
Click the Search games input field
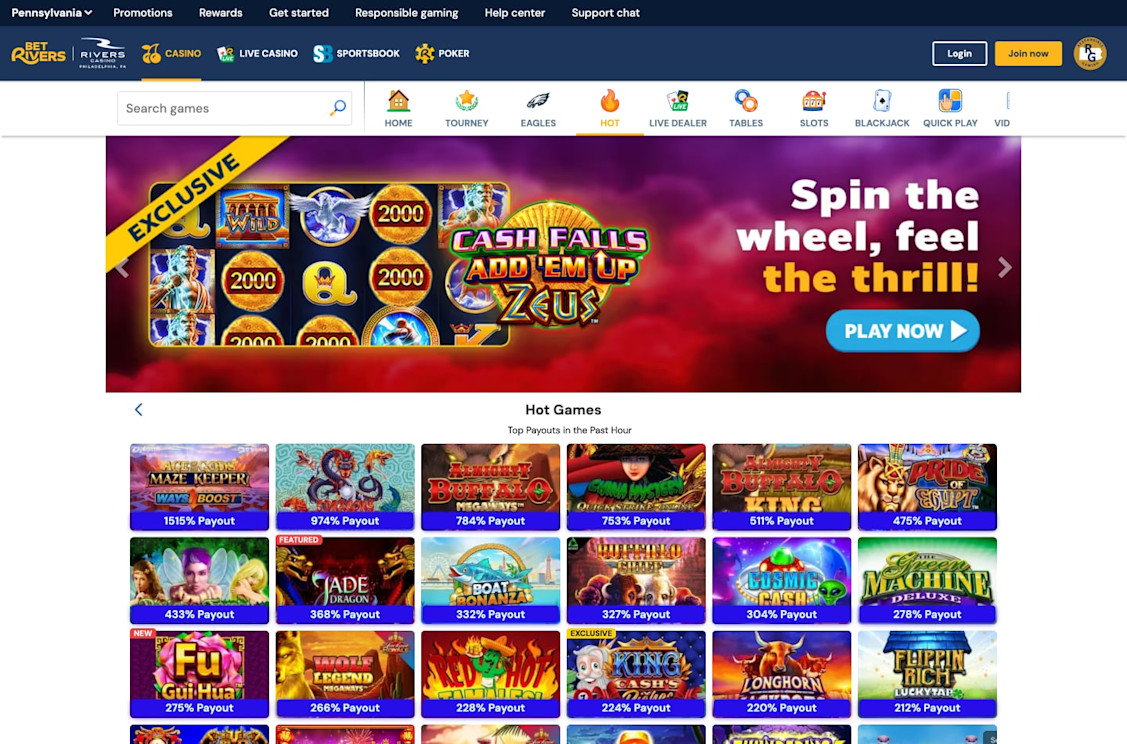234,108
